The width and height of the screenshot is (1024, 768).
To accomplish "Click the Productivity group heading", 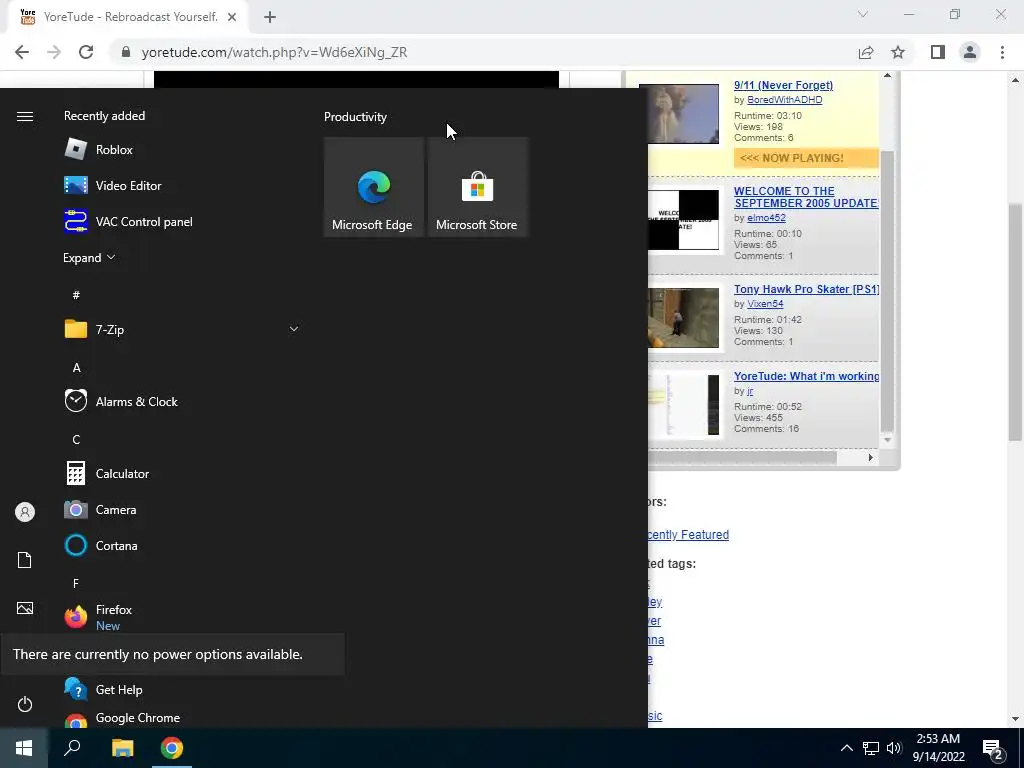I will pos(355,117).
